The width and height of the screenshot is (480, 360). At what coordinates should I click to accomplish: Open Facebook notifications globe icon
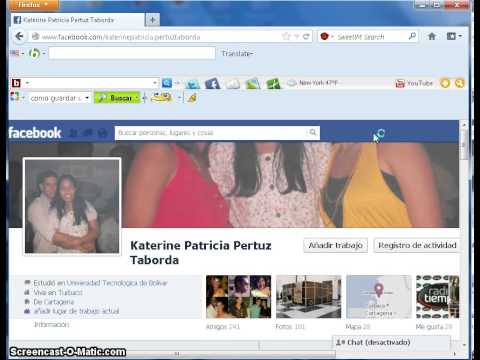tap(103, 133)
